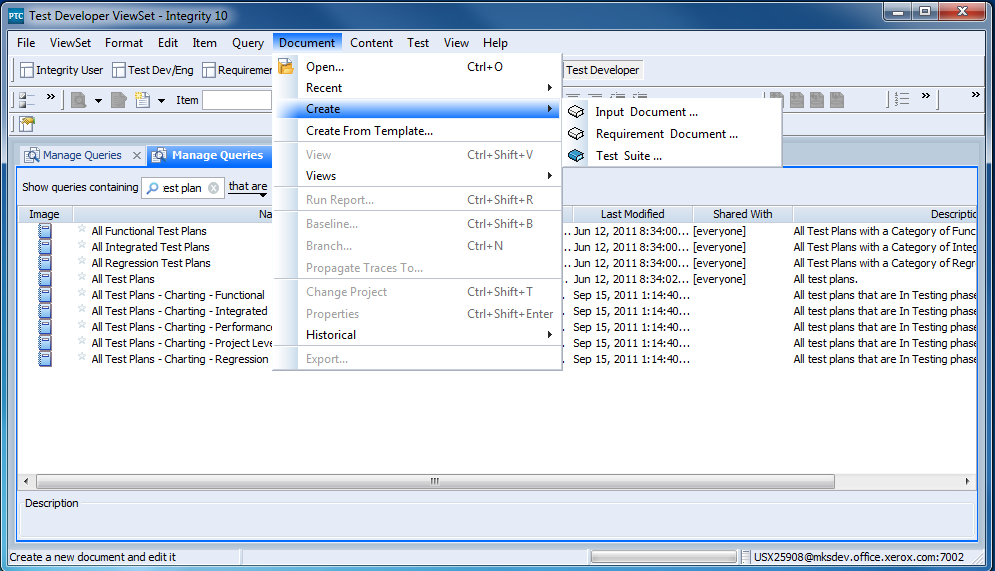Click the scroll right arrow of the query list
Viewport: 995px width, 571px height.
coord(968,482)
